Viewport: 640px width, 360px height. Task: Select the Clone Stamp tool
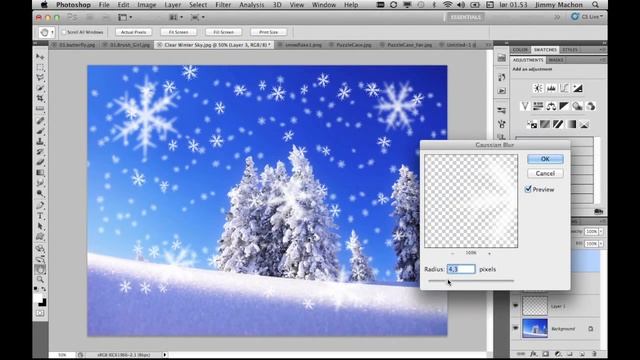pos(40,141)
